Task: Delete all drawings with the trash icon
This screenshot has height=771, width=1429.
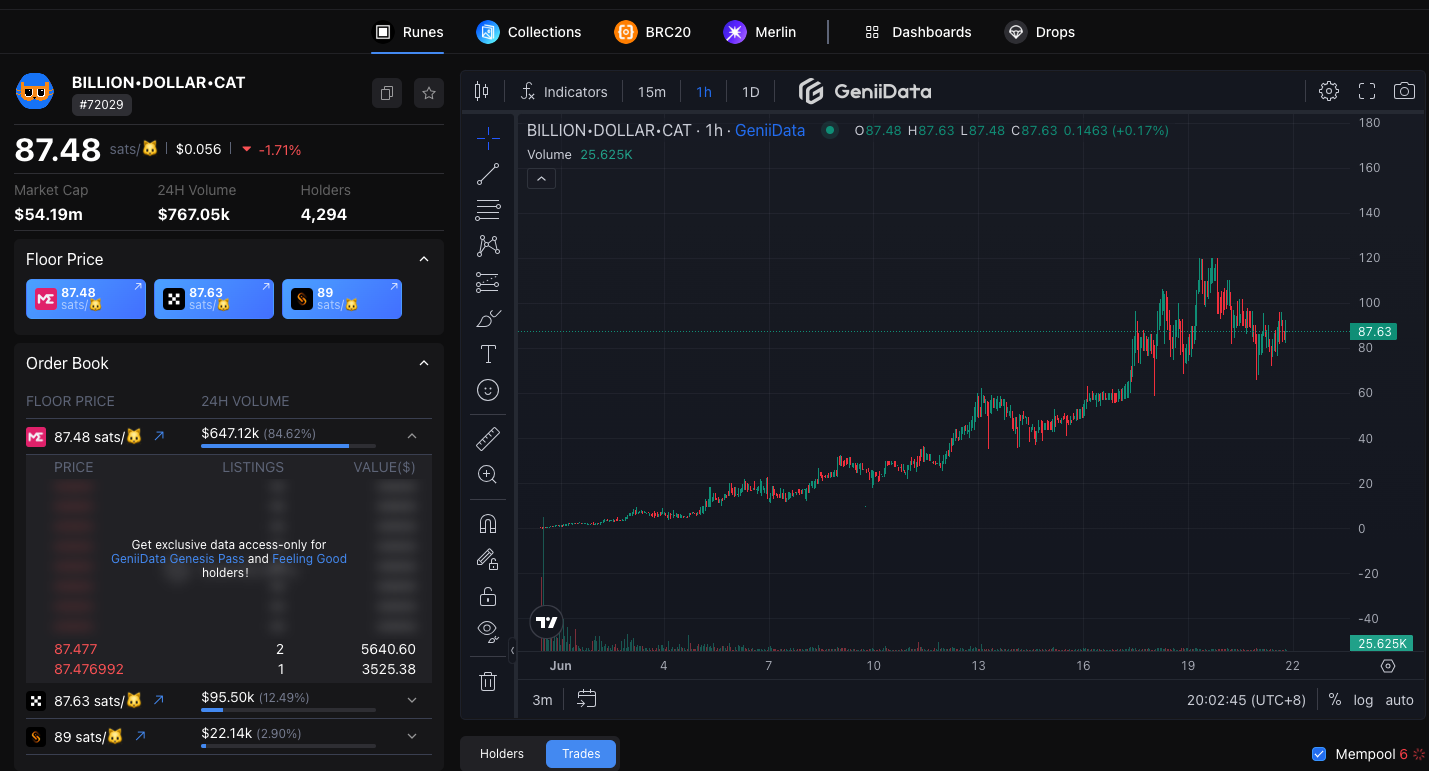Action: [x=488, y=681]
